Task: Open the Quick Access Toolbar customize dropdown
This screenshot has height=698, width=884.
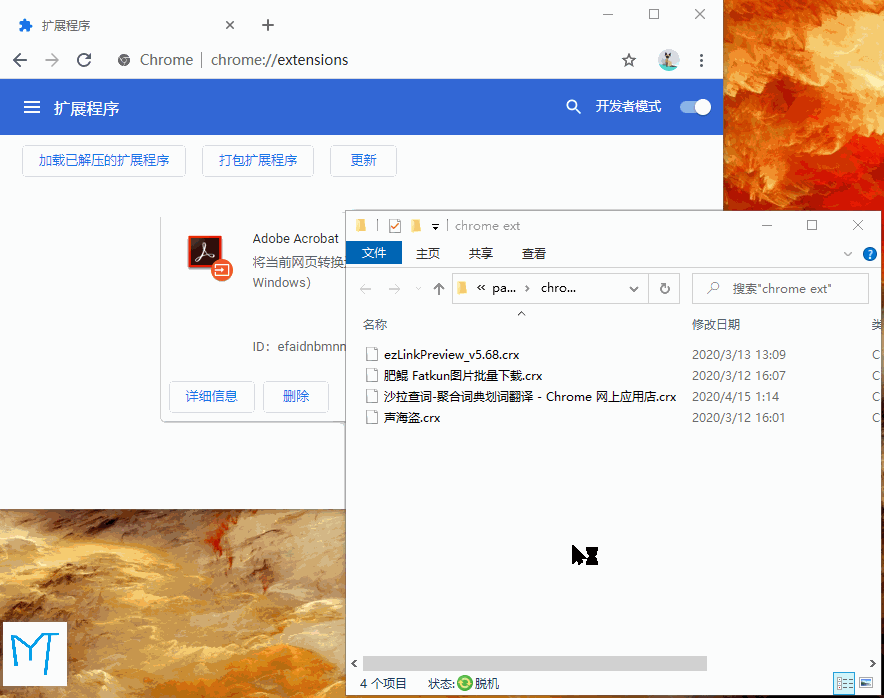Action: click(x=434, y=225)
